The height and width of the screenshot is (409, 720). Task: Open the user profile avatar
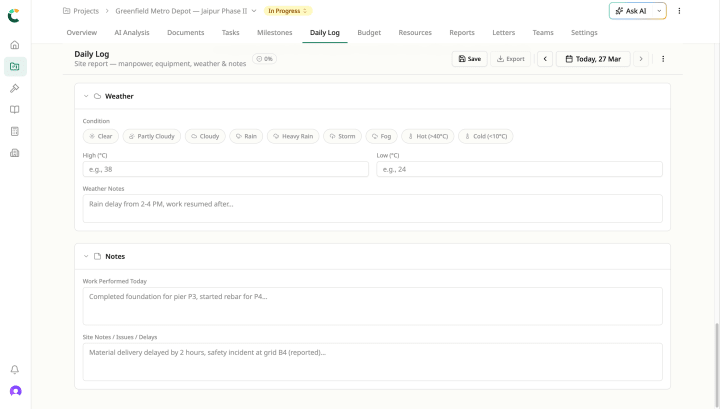coord(15,391)
